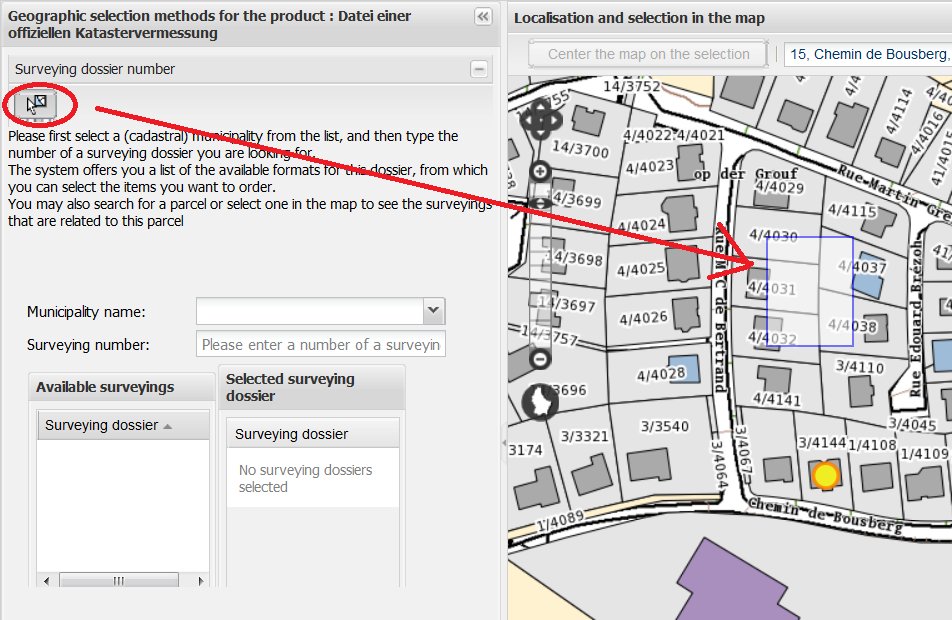Minimize the Surveying dossier number section
The image size is (952, 620).
pos(479,69)
